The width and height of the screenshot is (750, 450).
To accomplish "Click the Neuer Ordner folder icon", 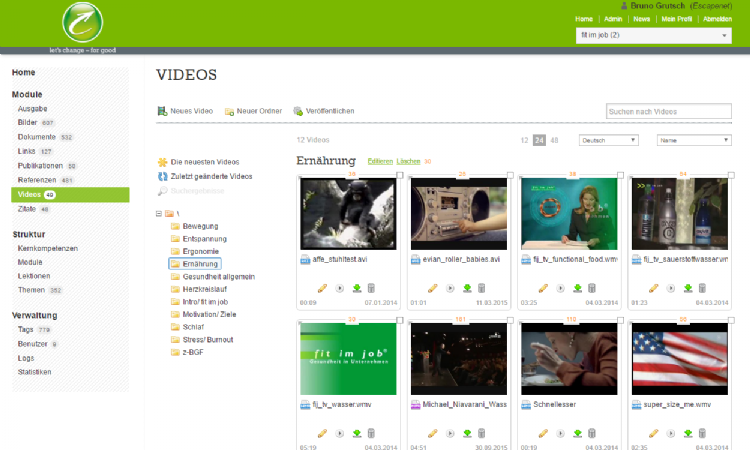I will (229, 111).
